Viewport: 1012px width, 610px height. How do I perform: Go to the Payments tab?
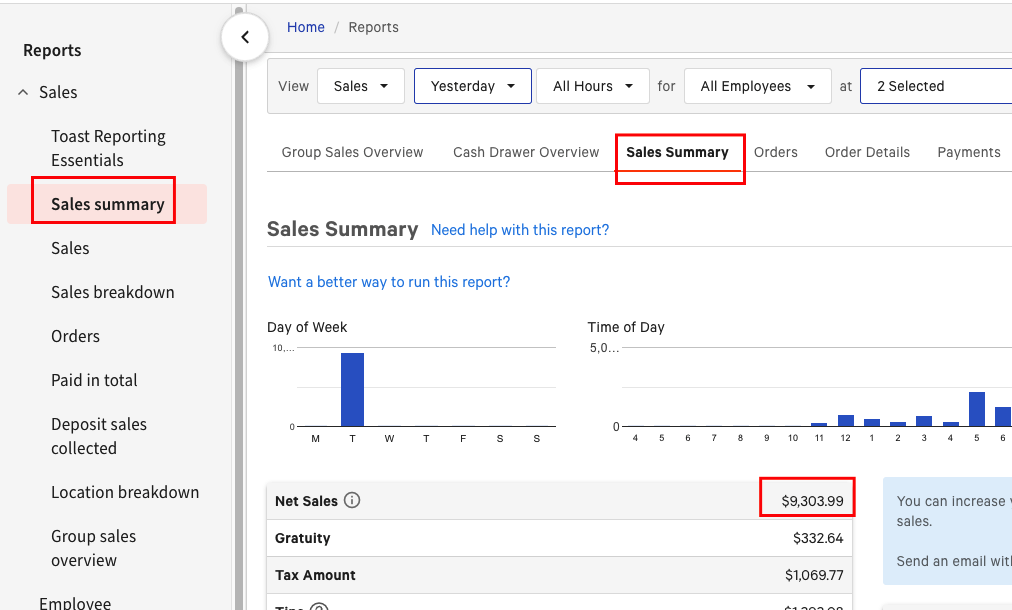(x=968, y=152)
